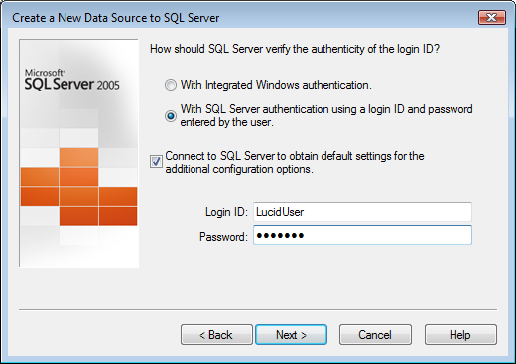This screenshot has width=516, height=364.
Task: Close the dialog using the red X
Action: click(x=492, y=17)
